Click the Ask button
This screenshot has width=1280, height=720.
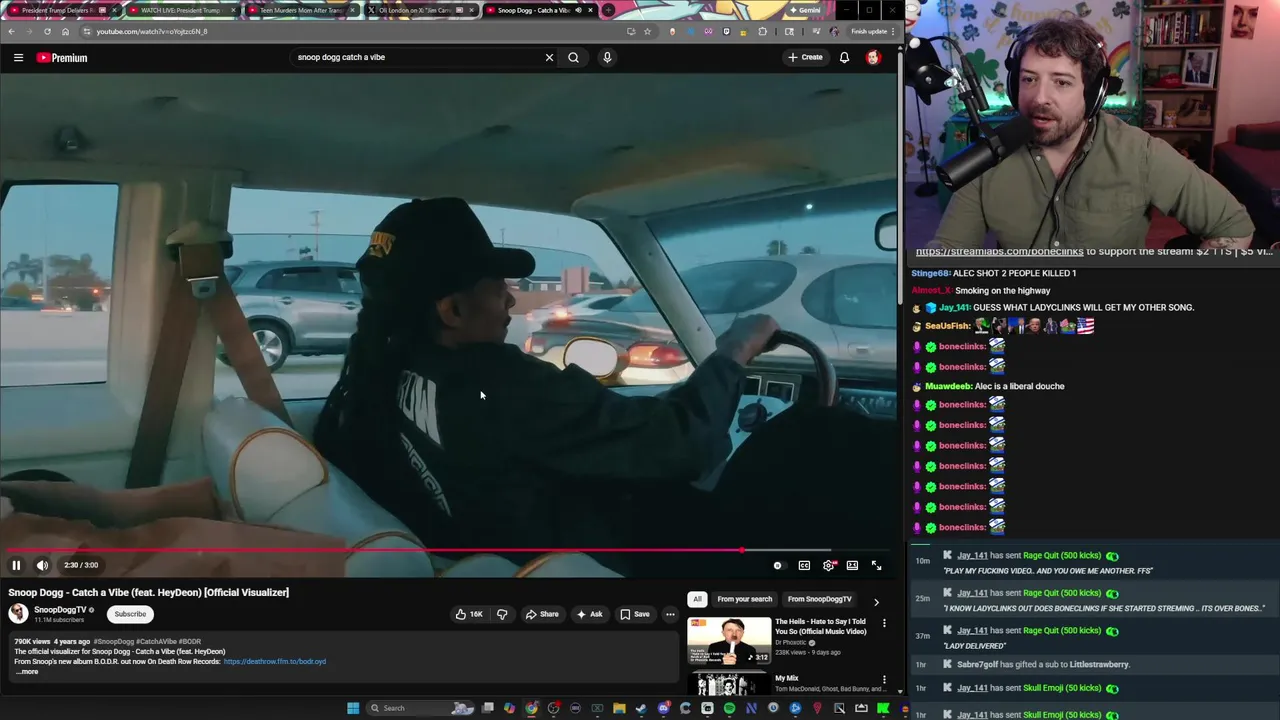(589, 614)
